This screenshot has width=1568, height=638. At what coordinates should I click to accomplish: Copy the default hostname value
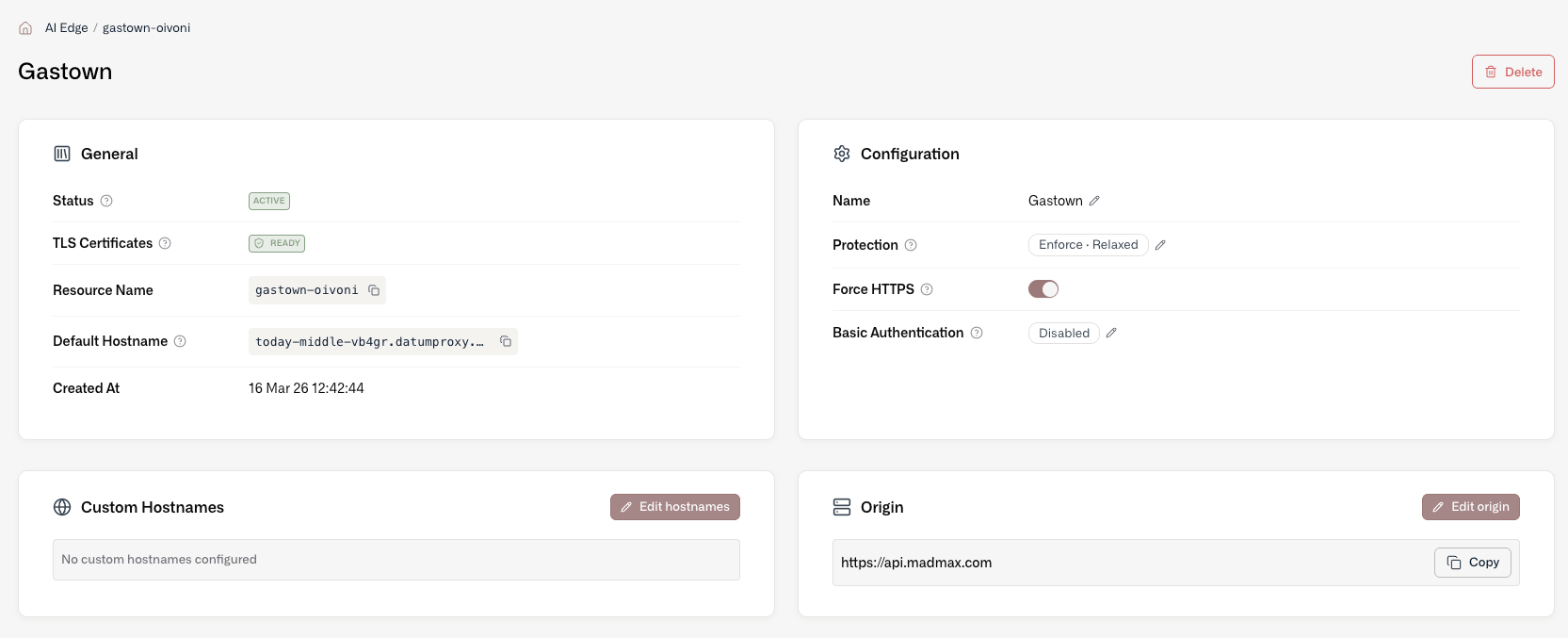coord(506,341)
